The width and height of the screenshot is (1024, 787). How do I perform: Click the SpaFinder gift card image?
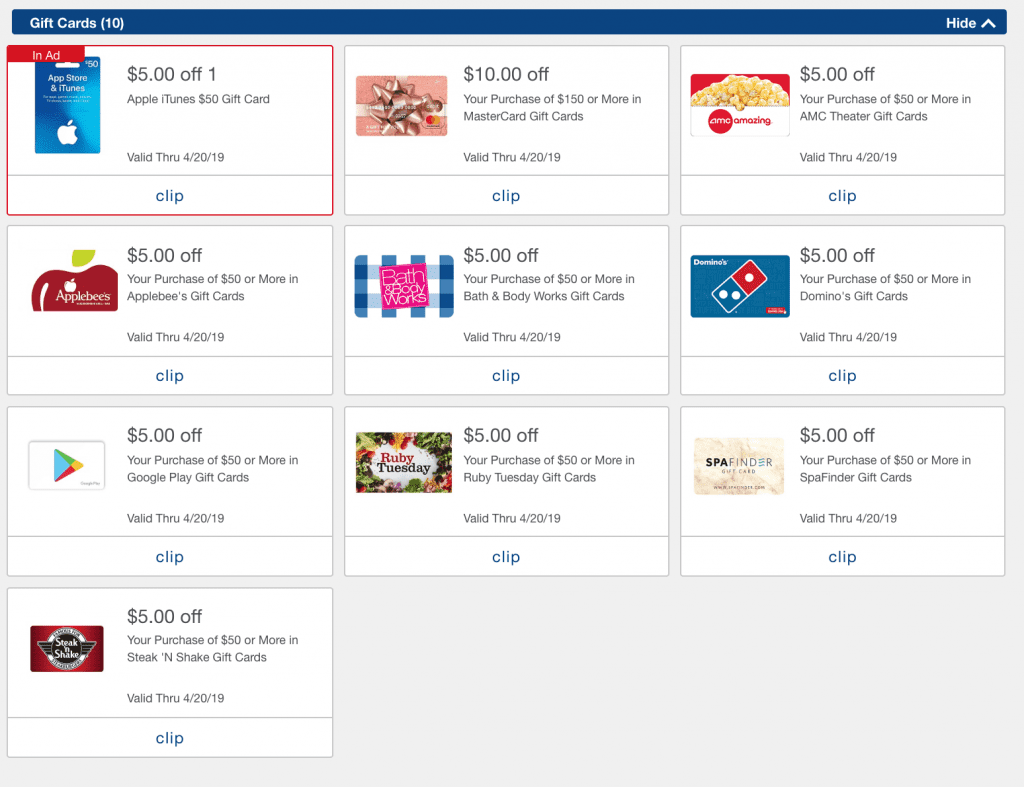click(x=739, y=466)
